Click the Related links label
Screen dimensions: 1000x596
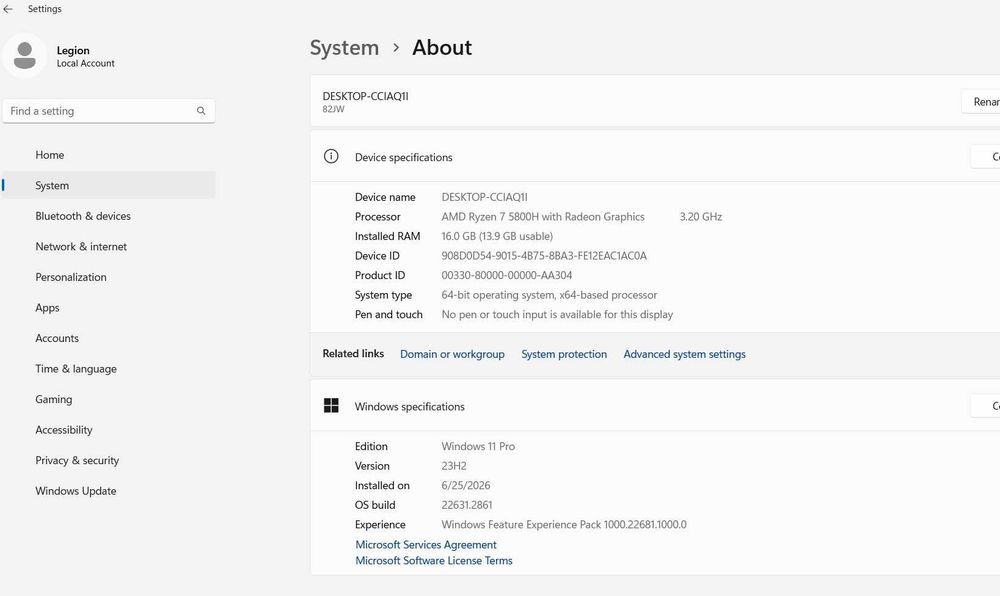coord(353,353)
